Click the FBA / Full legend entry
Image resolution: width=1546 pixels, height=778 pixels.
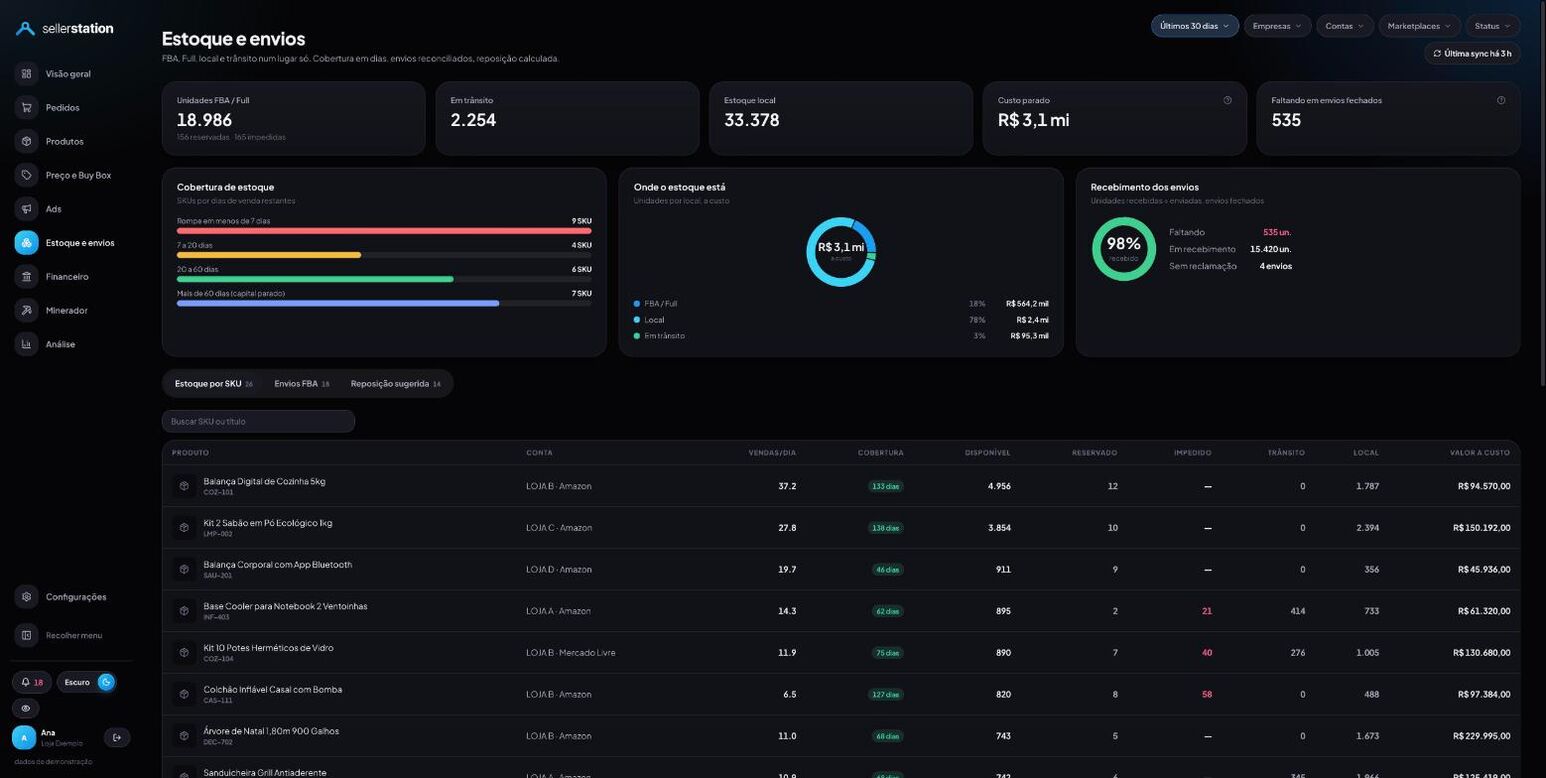841,303
